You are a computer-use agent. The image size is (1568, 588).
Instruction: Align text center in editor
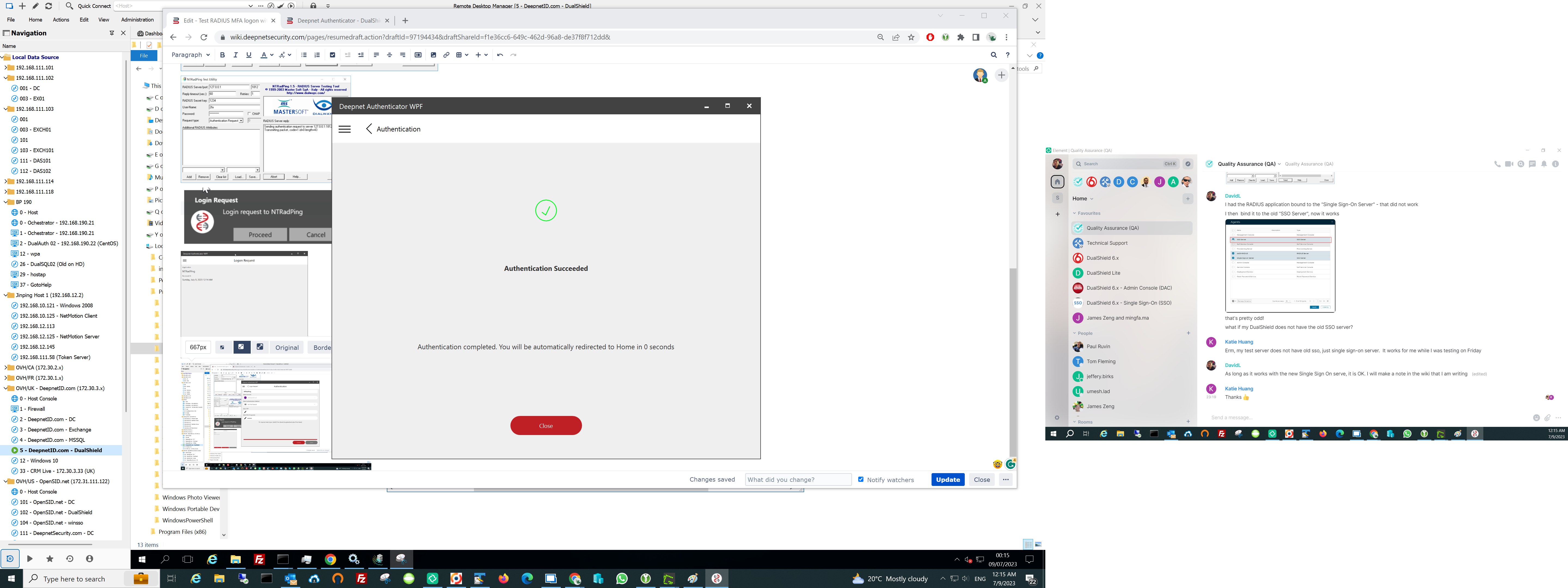pos(390,55)
